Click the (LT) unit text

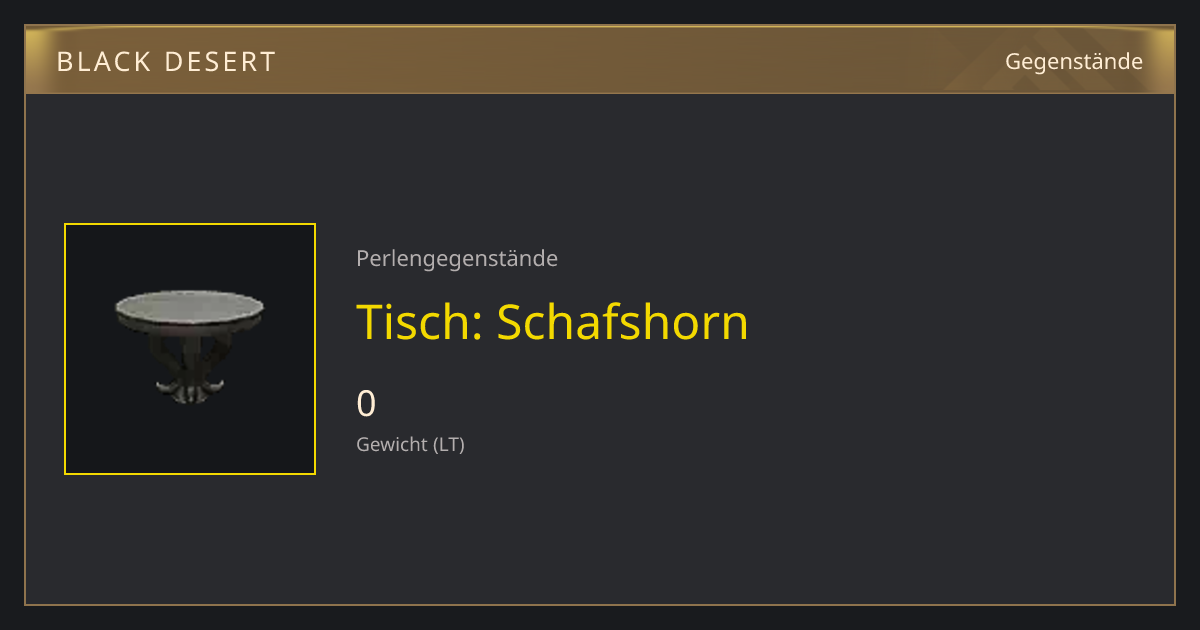point(448,444)
